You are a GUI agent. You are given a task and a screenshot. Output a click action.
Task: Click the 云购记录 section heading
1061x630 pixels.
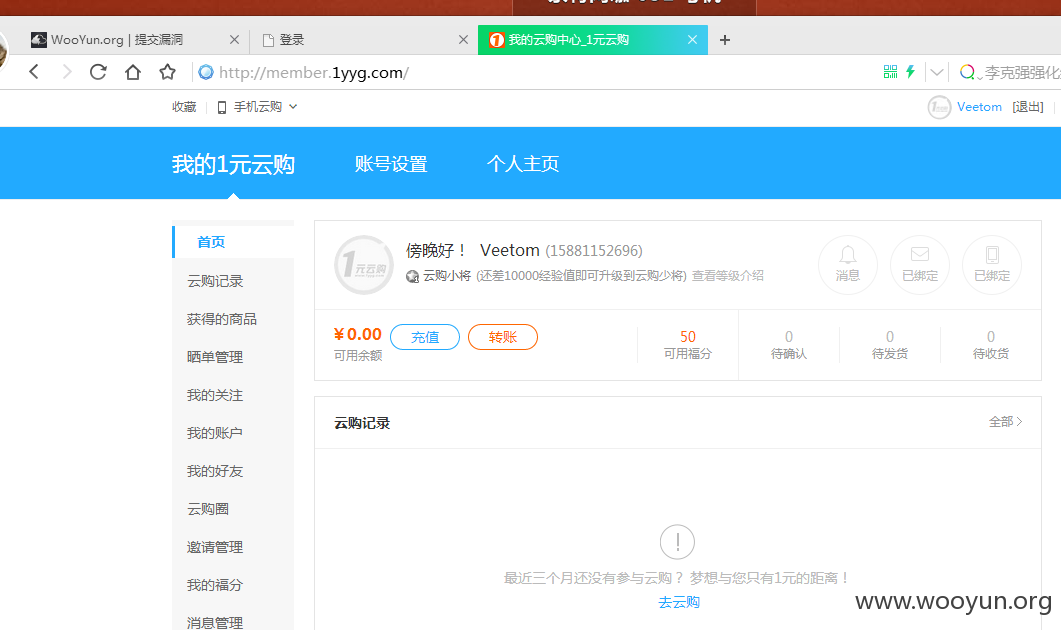pos(362,424)
